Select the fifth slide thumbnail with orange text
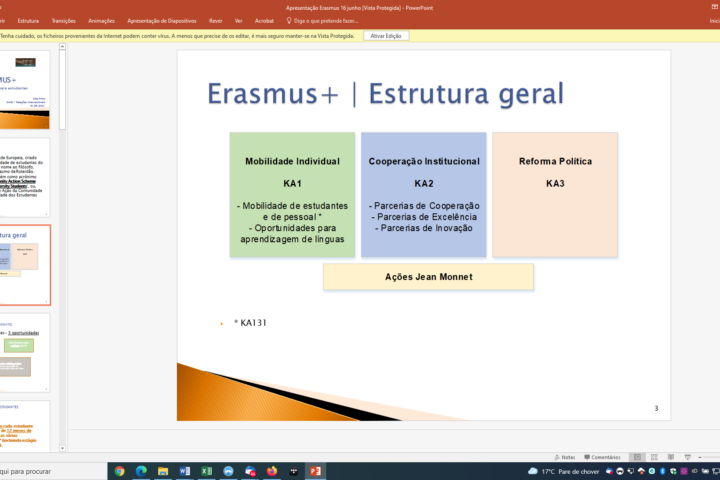720x480 pixels. tap(25, 426)
